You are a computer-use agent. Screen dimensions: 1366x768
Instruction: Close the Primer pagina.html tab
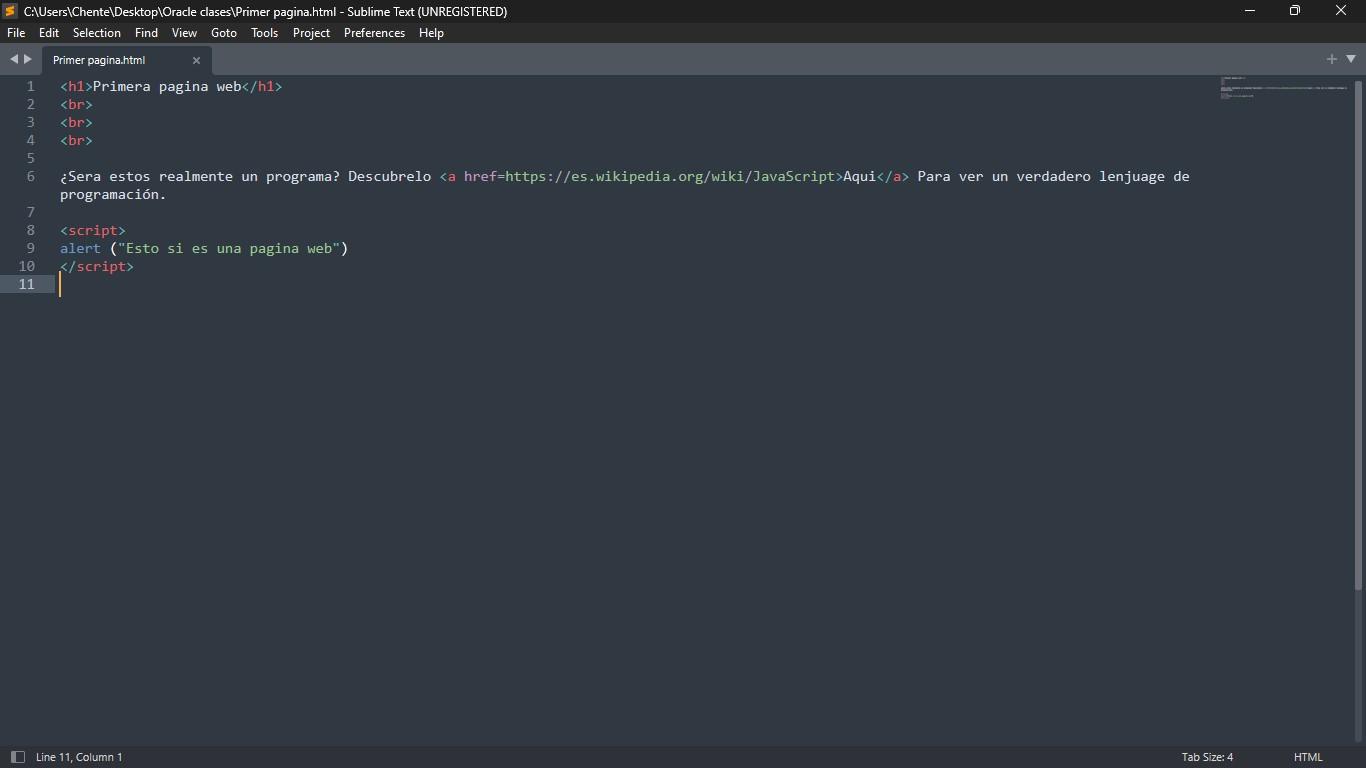196,60
